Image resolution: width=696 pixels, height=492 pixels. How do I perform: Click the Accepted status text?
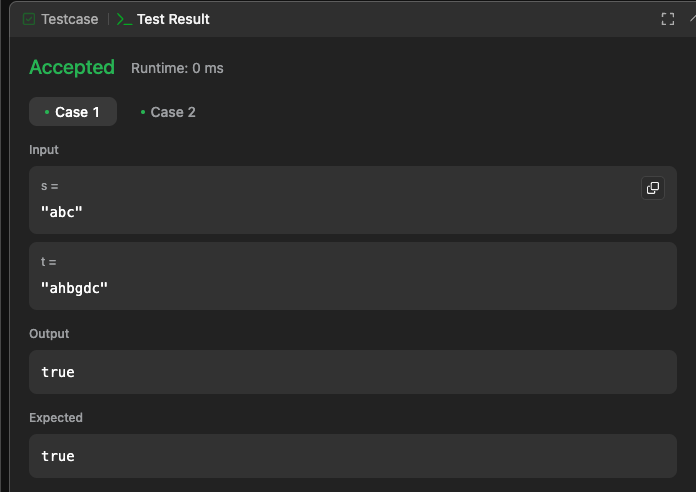(x=72, y=67)
